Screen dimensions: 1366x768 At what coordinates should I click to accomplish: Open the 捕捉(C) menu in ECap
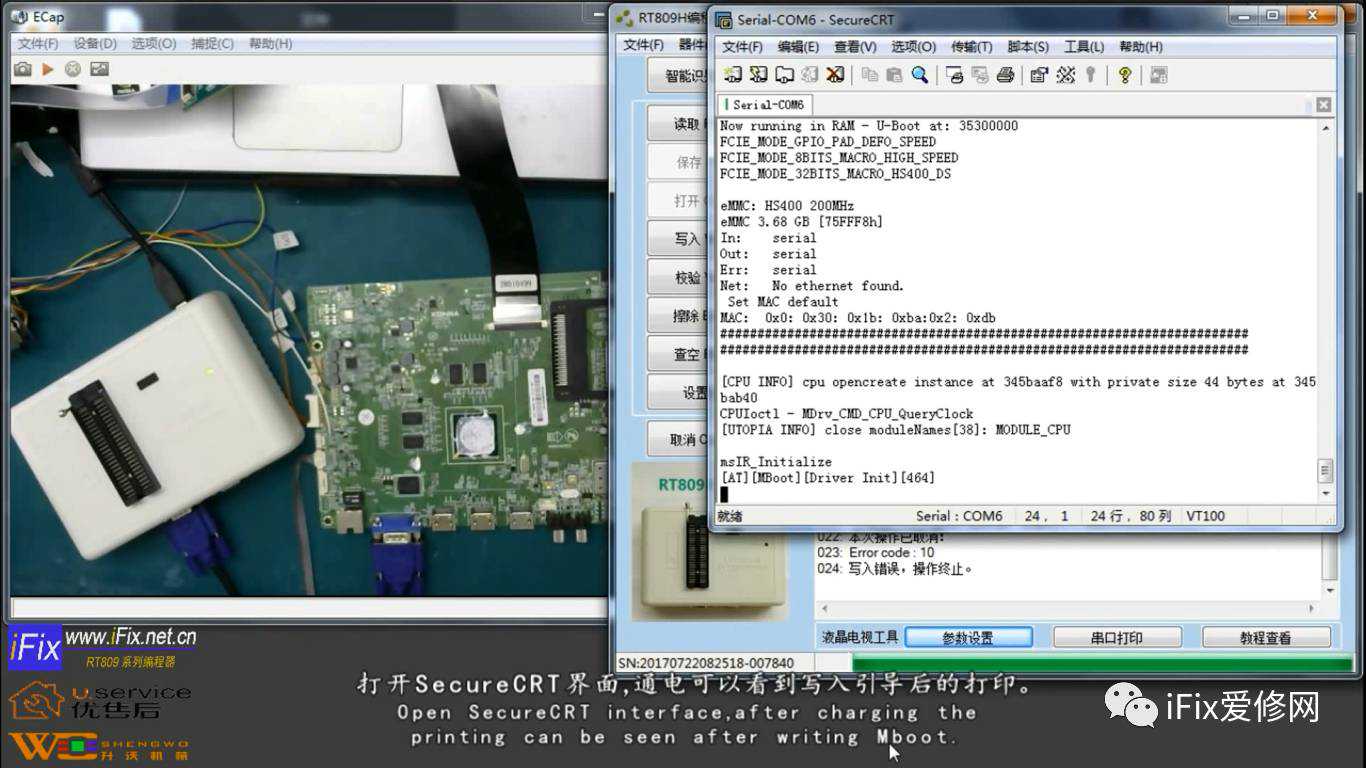[212, 44]
